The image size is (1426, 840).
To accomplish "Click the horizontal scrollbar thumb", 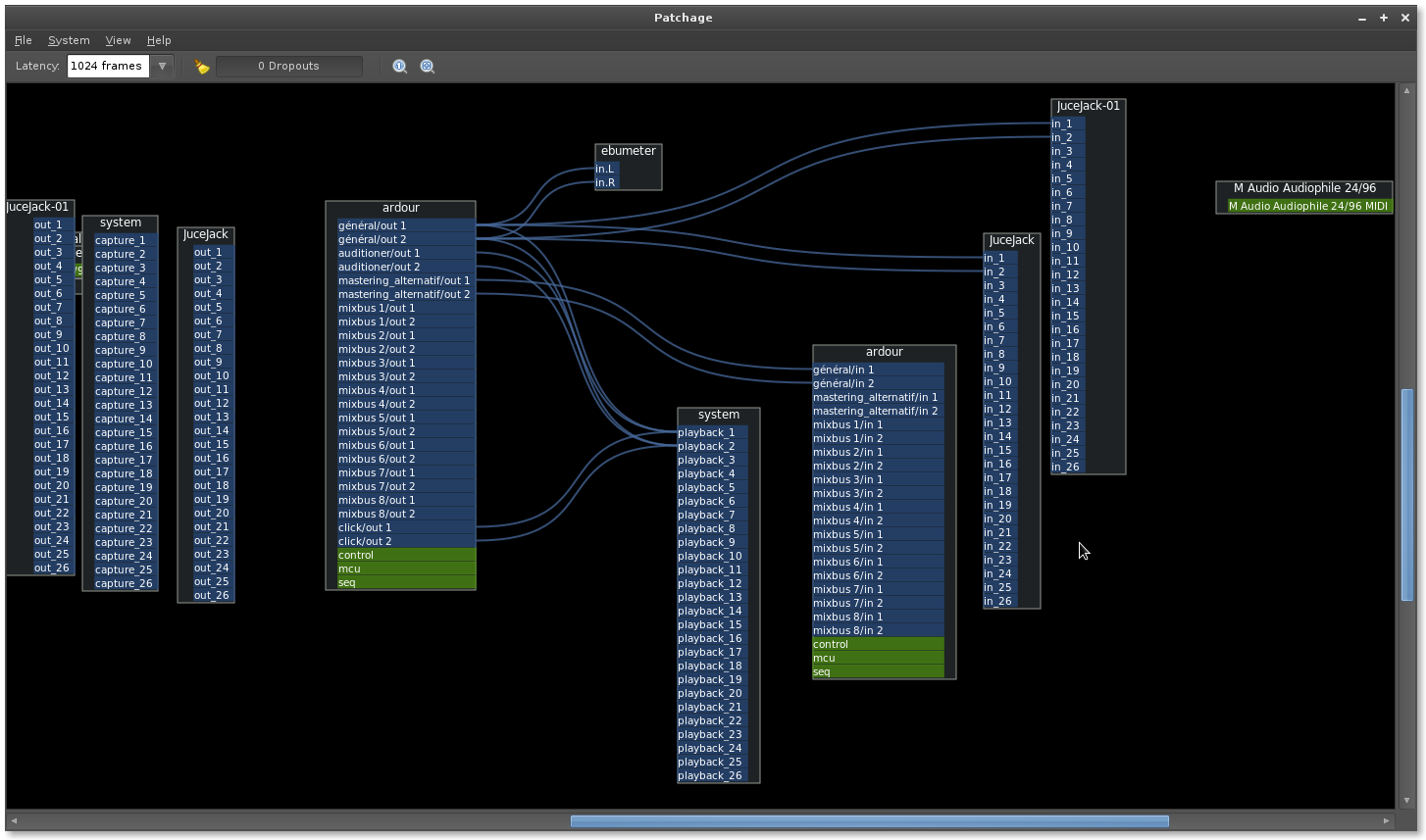I will point(869,820).
